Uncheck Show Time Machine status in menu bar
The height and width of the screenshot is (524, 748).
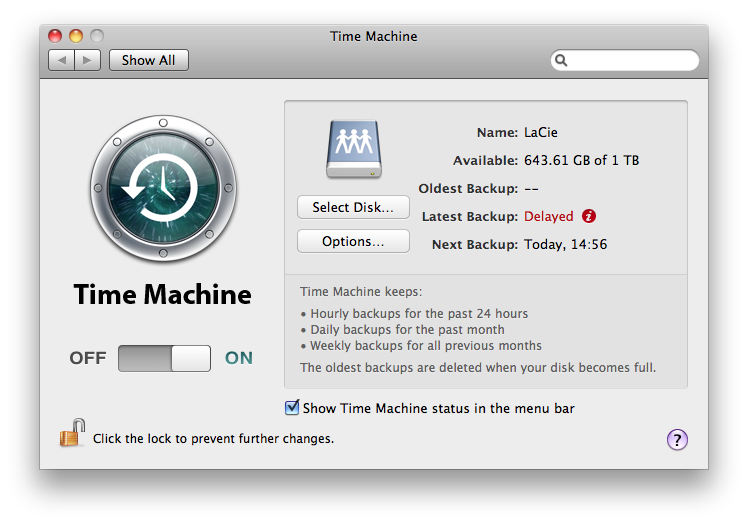coord(291,408)
